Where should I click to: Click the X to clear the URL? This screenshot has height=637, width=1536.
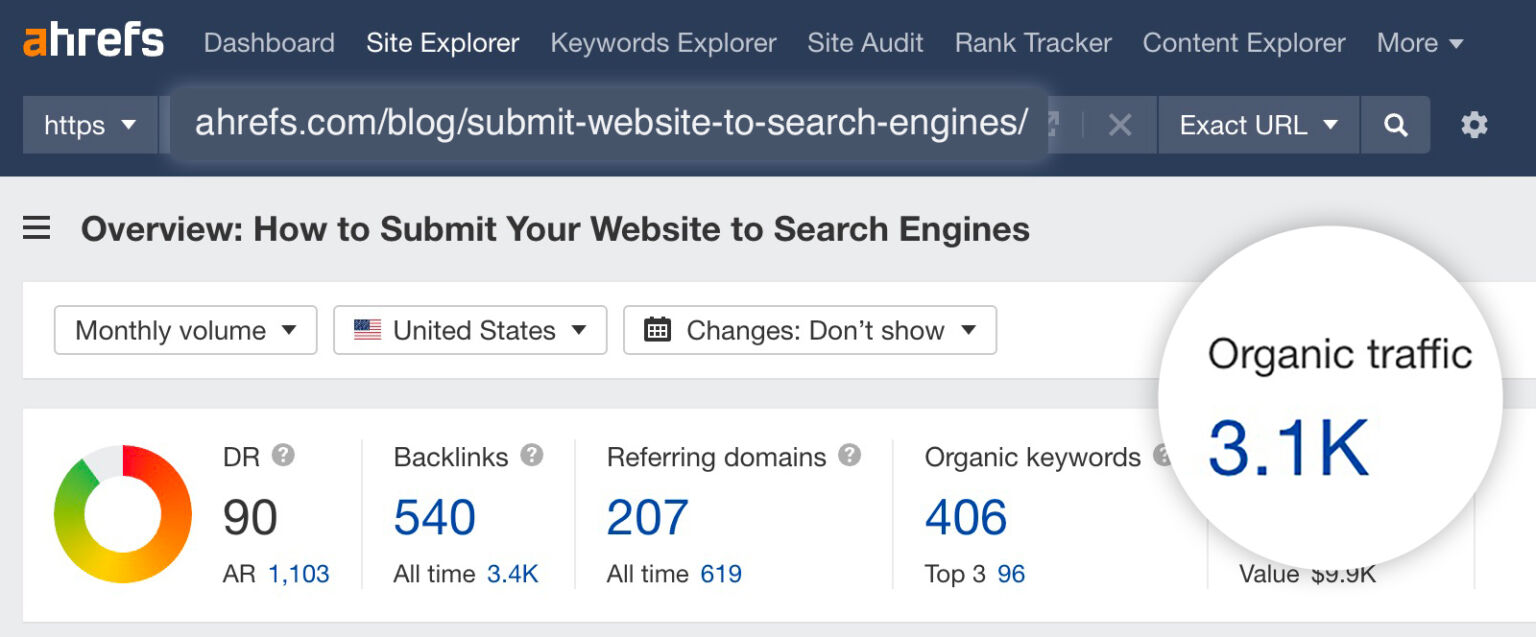[x=1119, y=124]
